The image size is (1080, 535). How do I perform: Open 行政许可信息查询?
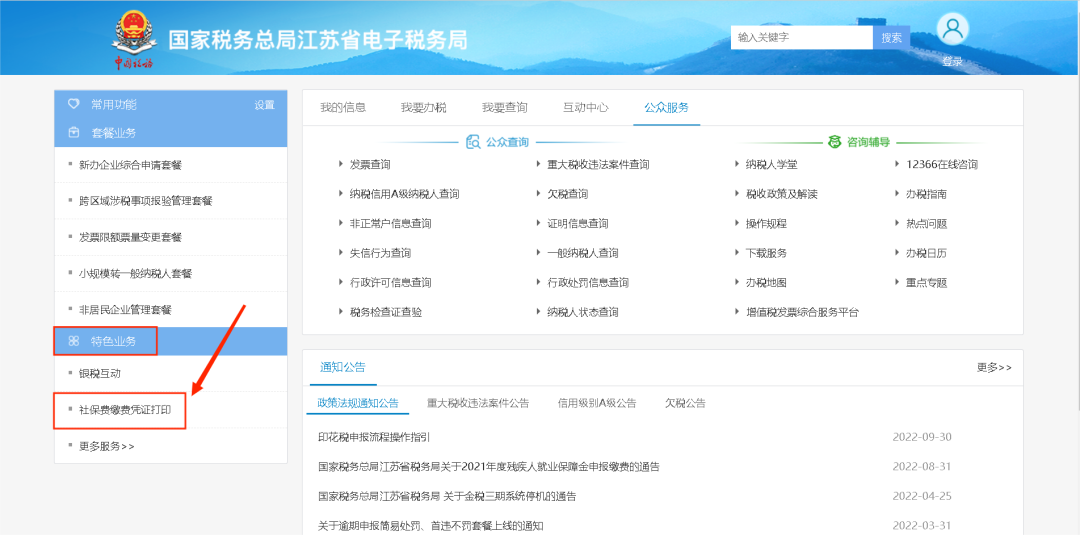click(391, 283)
